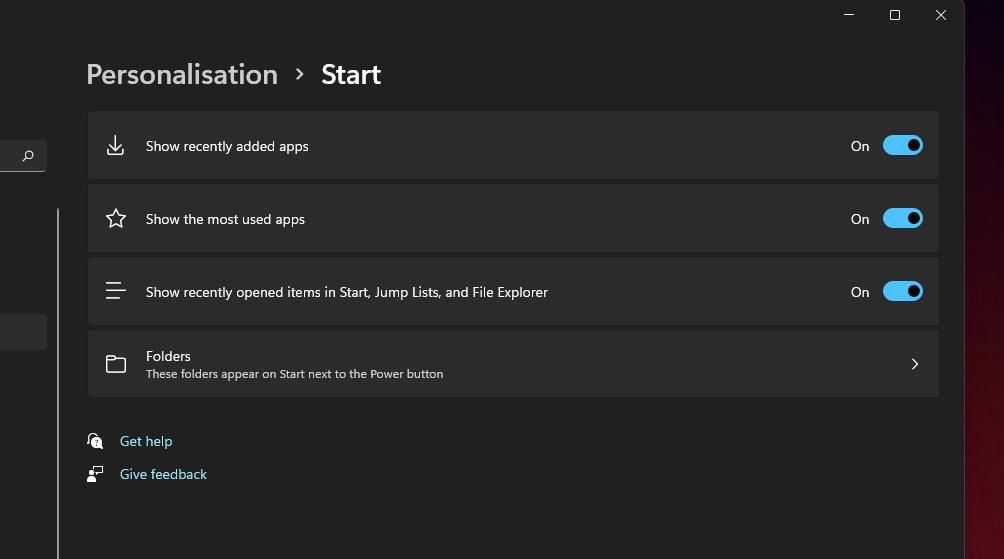Maximize the Settings window
The image size is (1004, 559).
point(895,15)
